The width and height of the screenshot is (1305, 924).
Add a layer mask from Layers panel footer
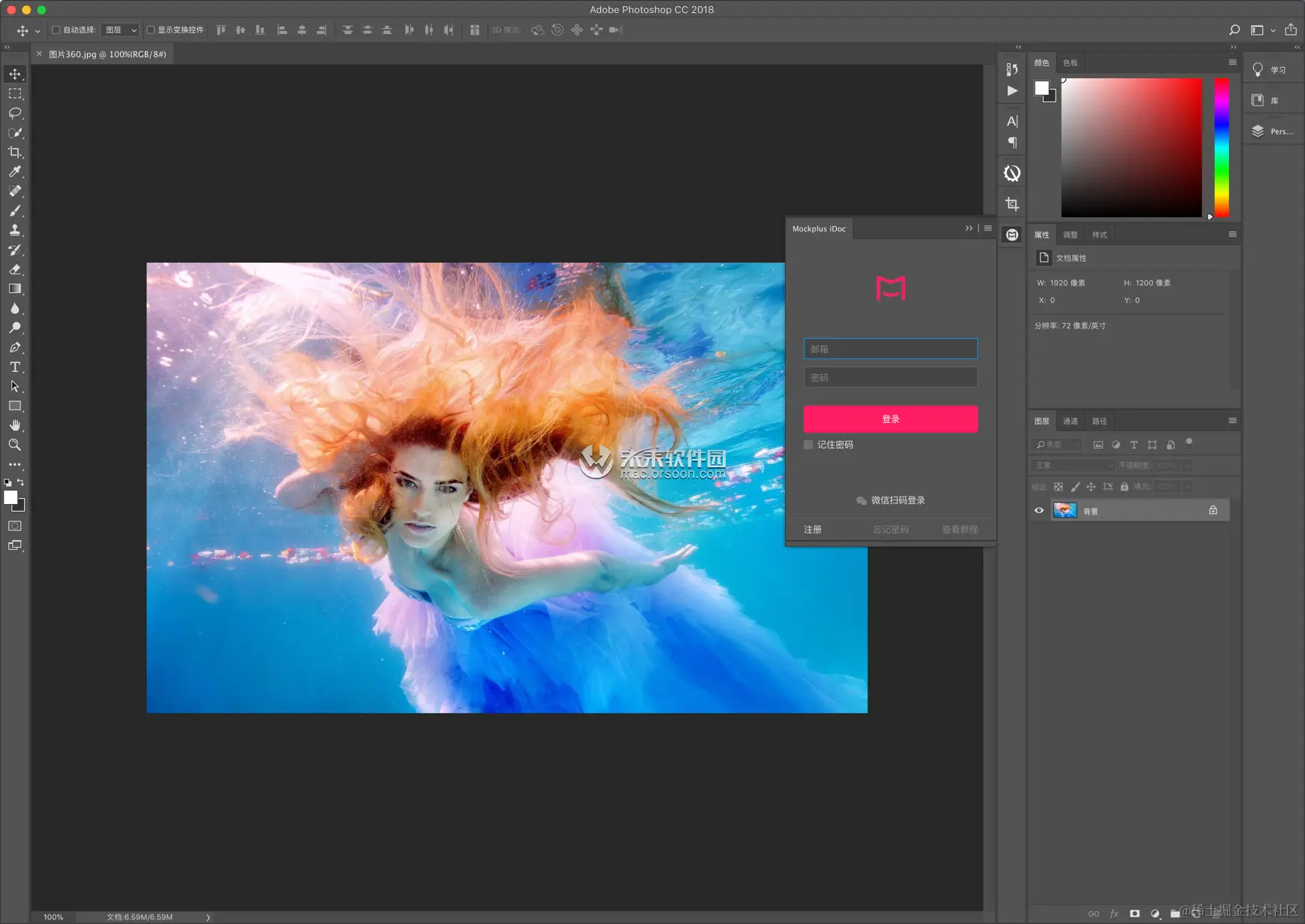pyautogui.click(x=1134, y=913)
